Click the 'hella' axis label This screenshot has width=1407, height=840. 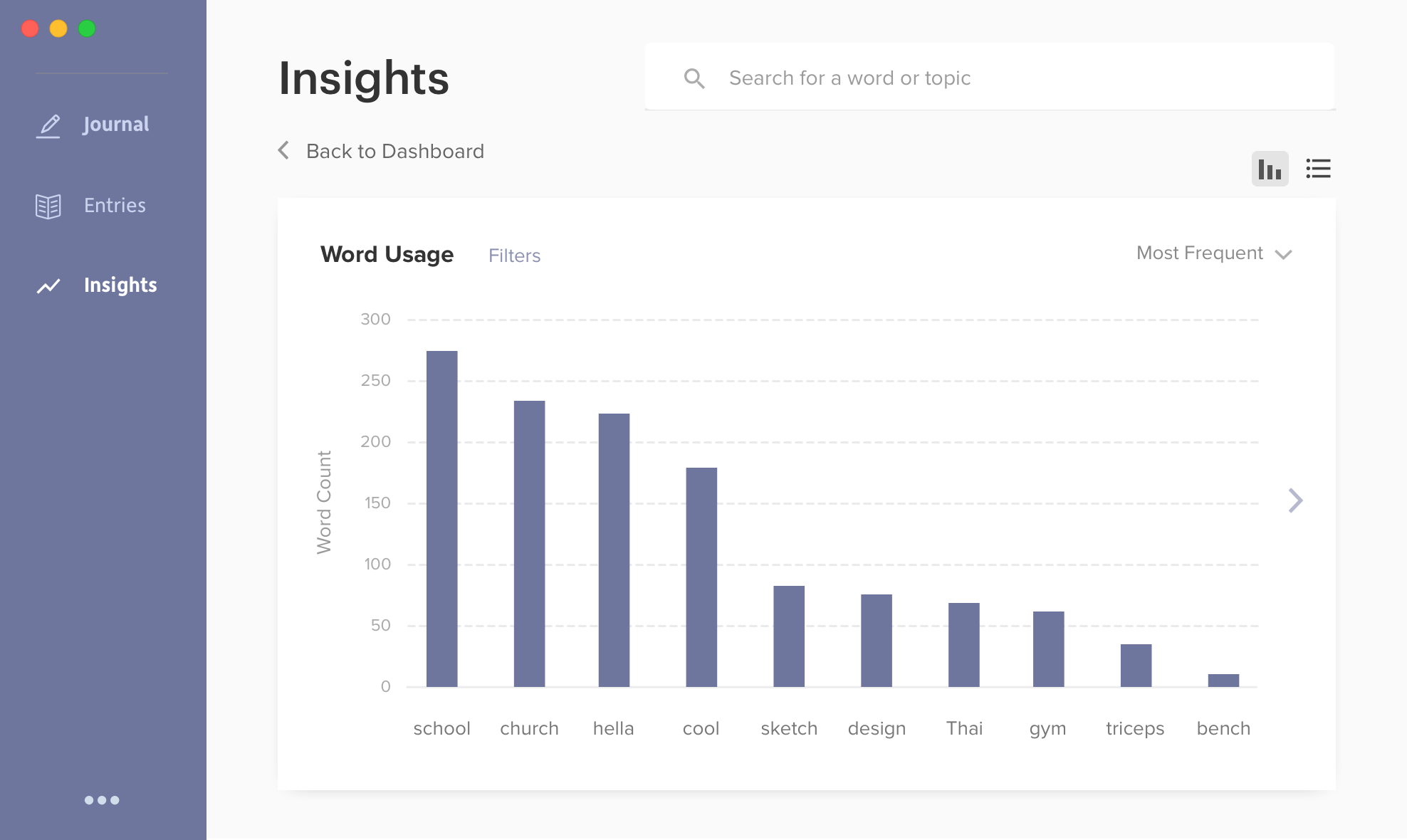coord(614,728)
